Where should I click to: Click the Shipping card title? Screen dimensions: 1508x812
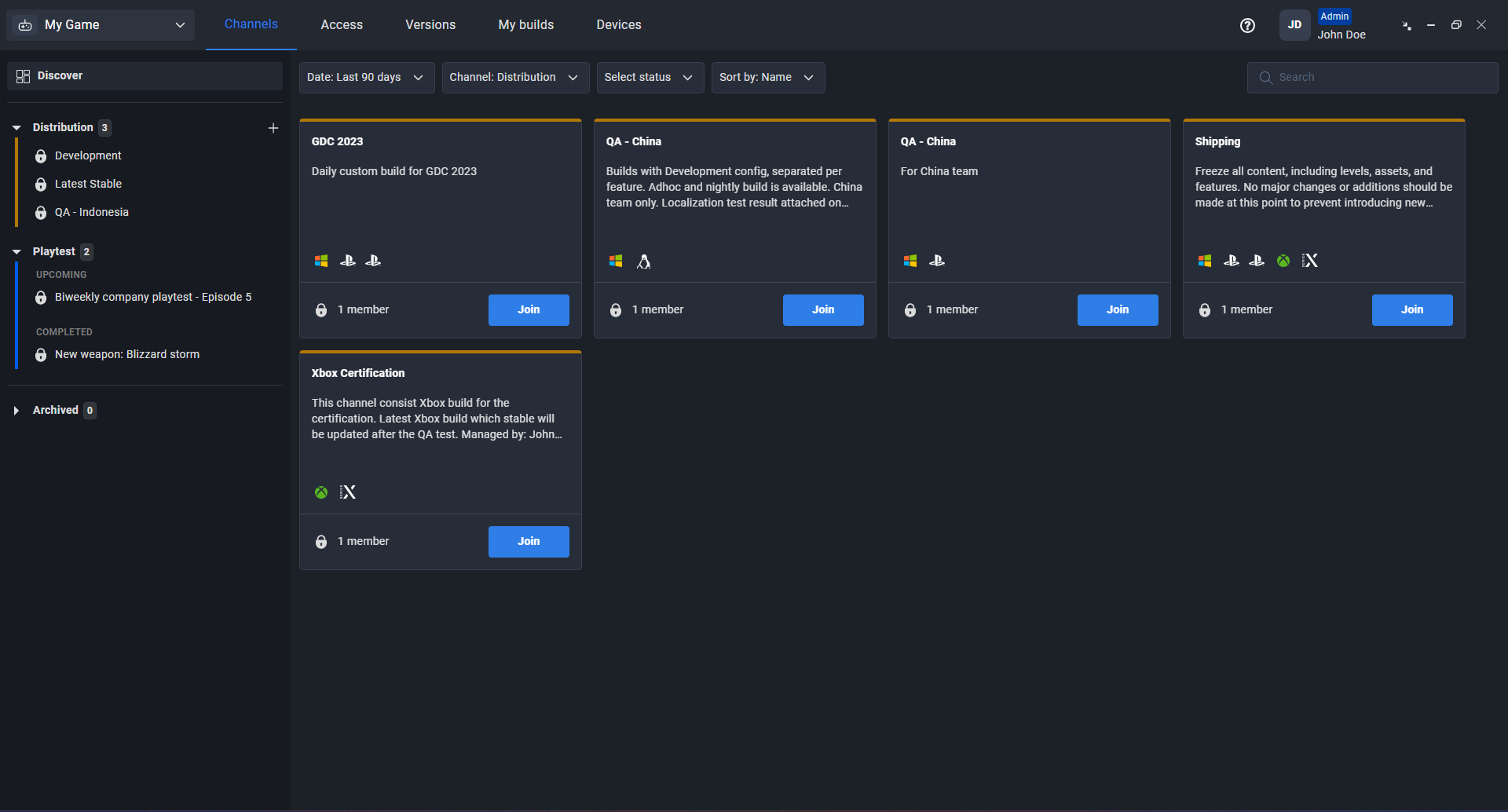click(1217, 141)
